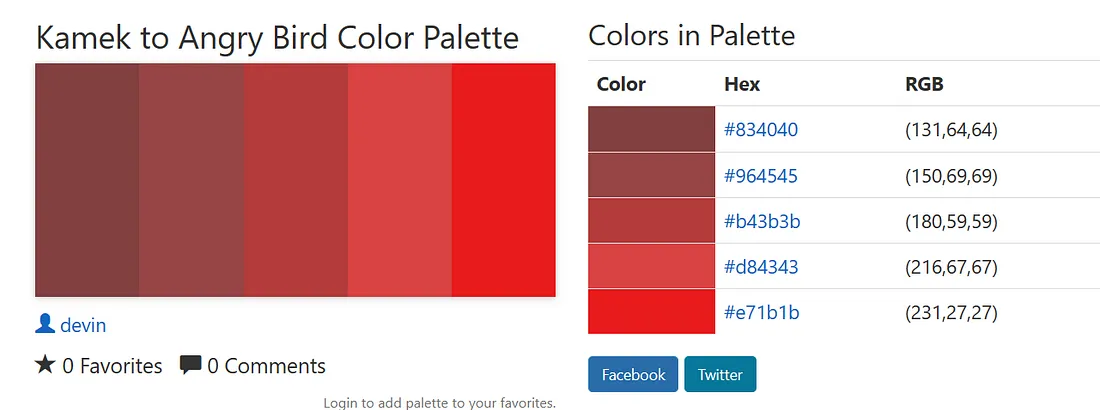Screen dimensions: 1100x410
Task: Open the devin author profile link
Action: point(83,325)
